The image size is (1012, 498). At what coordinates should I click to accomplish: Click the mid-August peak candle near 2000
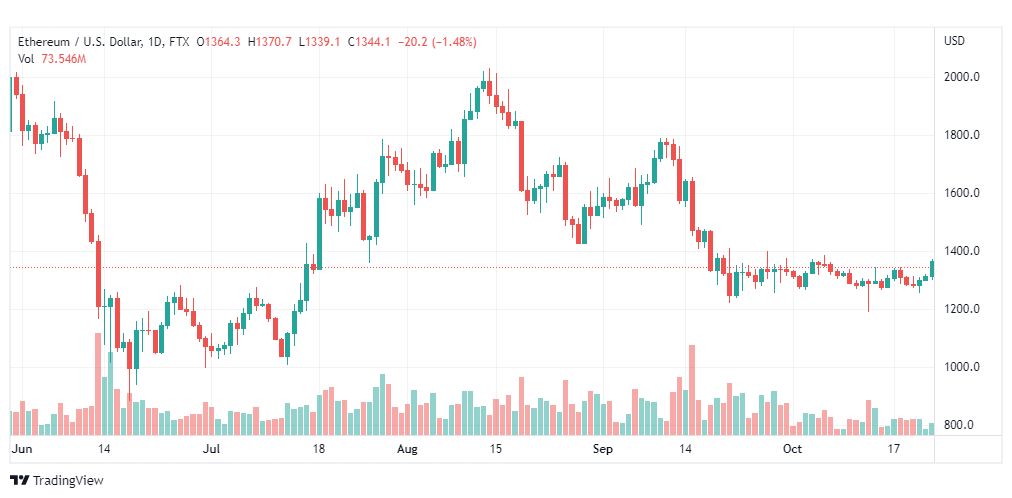[489, 88]
